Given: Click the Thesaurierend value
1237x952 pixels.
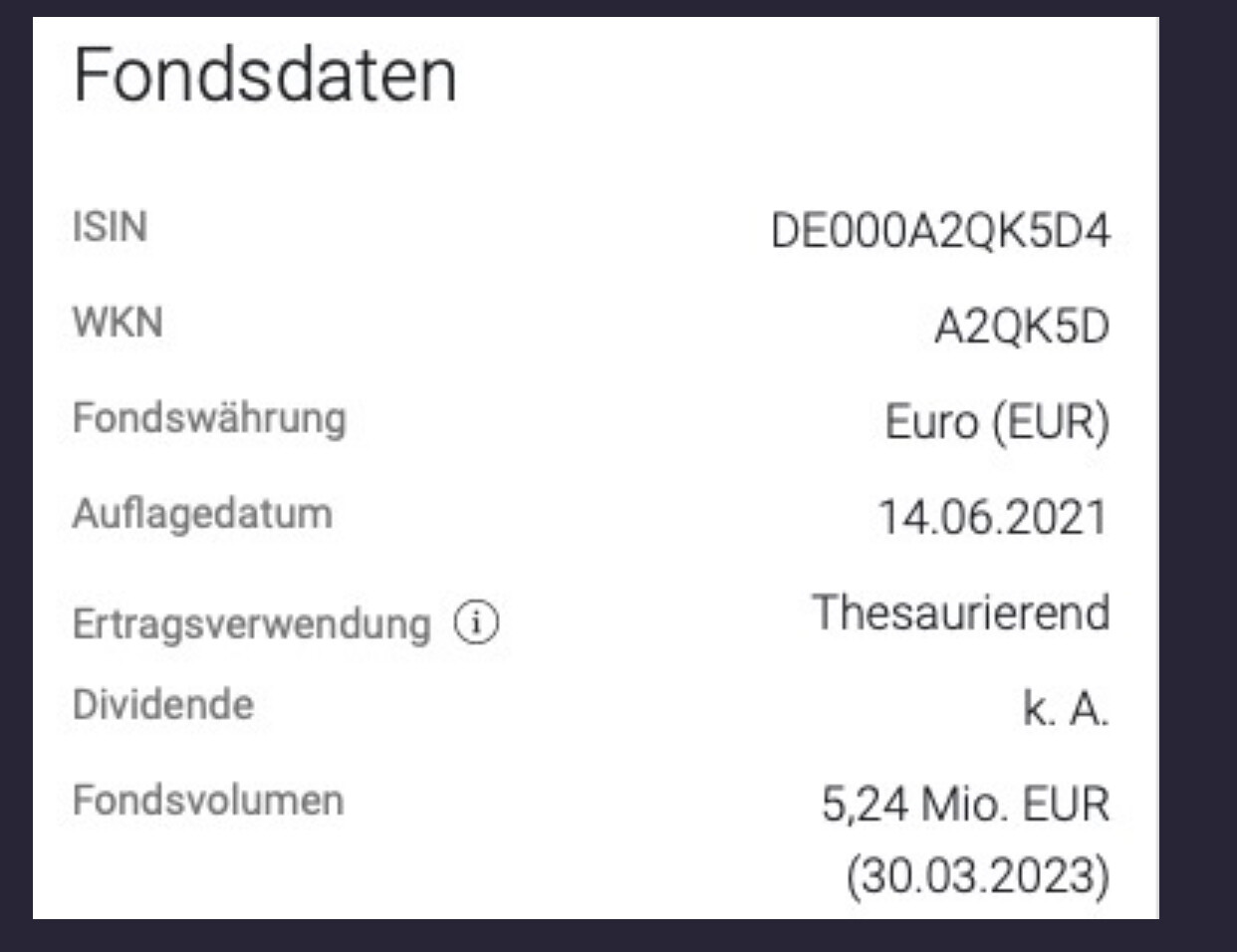Looking at the screenshot, I should tap(961, 611).
